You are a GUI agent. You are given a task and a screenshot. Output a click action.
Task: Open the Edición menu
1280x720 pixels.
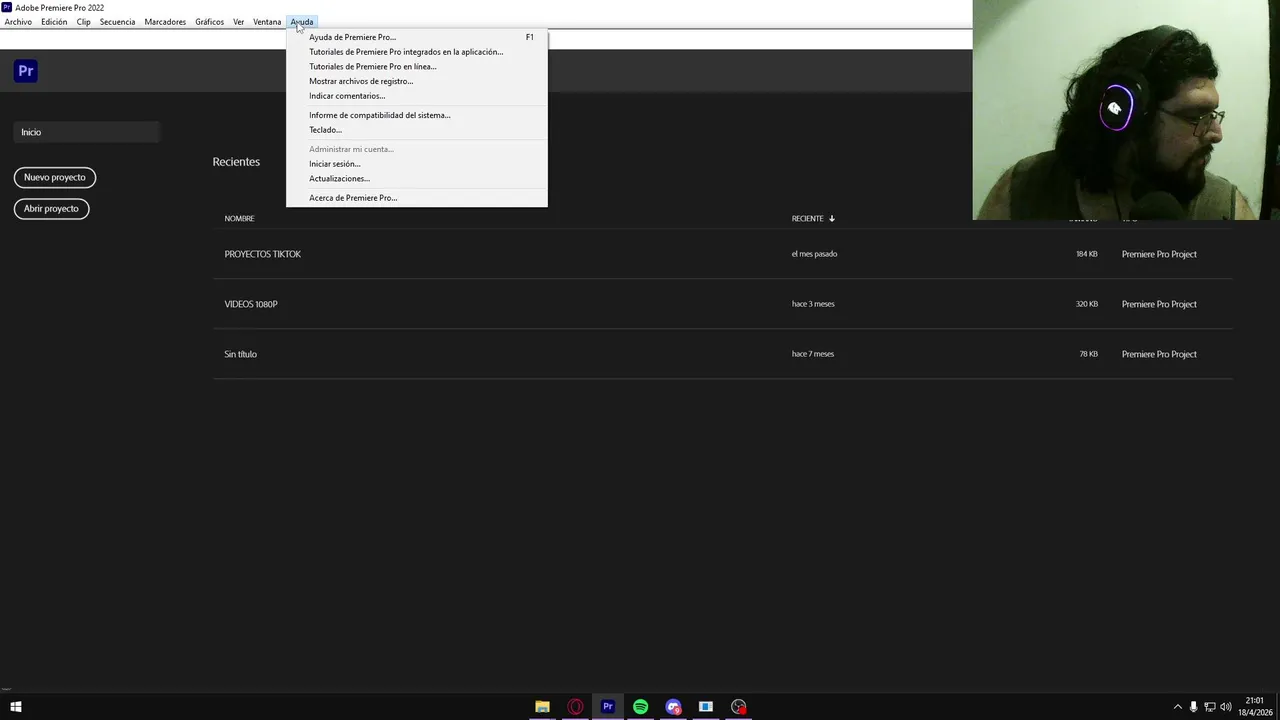(x=54, y=22)
